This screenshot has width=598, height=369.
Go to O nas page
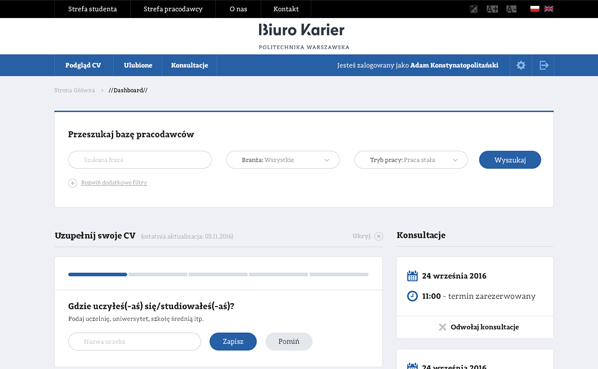[238, 9]
